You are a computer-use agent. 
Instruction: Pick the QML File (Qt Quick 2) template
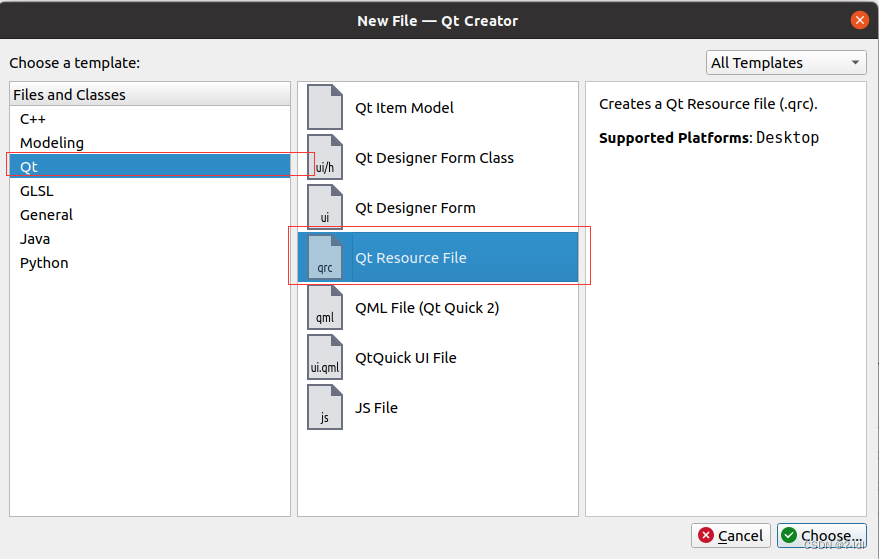(x=438, y=307)
